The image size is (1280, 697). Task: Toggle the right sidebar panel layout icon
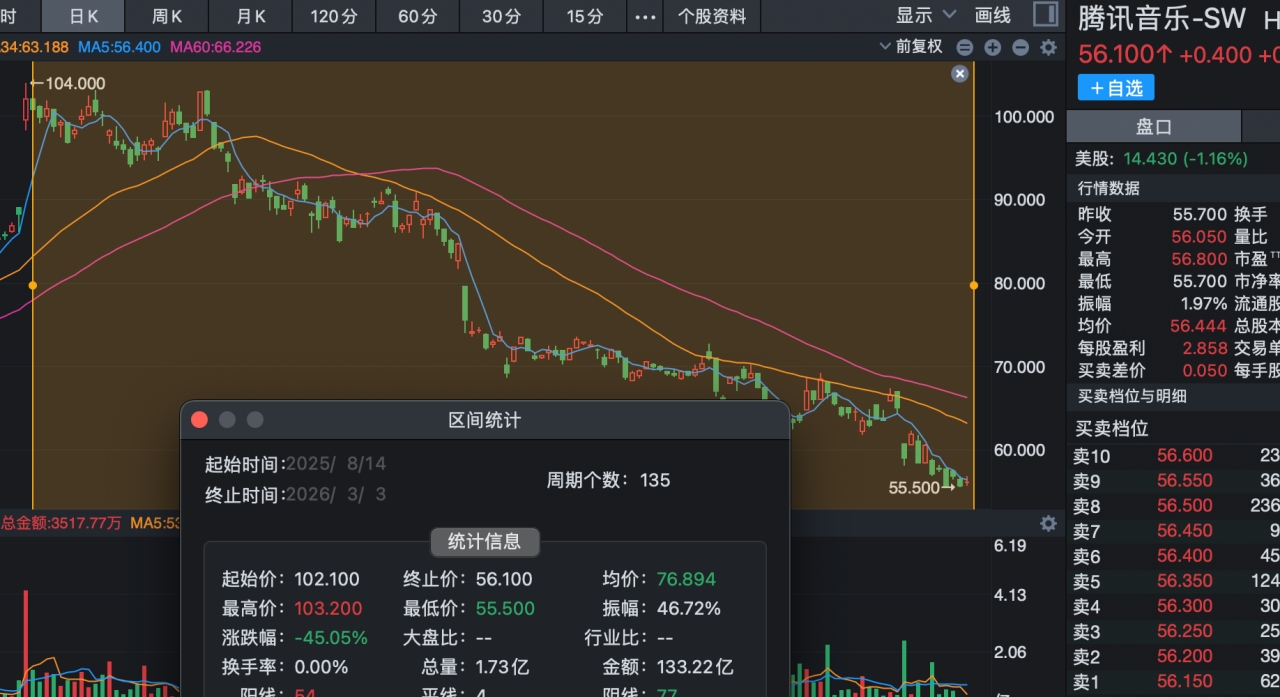coord(1045,15)
